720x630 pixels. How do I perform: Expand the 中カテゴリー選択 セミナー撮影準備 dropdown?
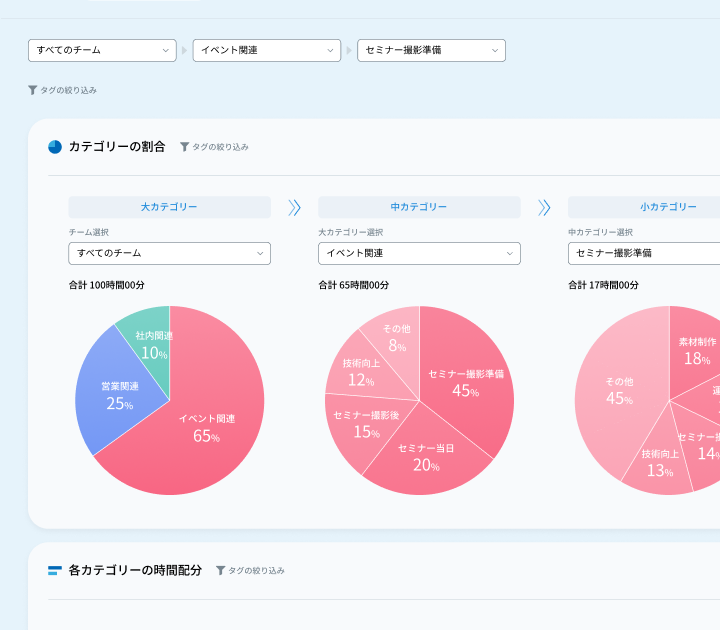point(644,253)
